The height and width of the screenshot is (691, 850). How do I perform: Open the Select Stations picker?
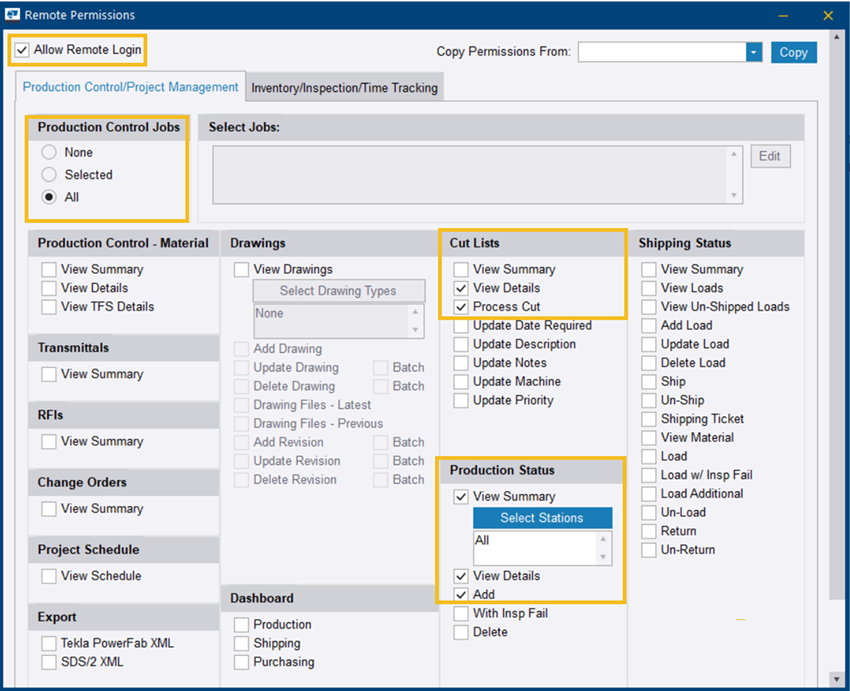(542, 518)
